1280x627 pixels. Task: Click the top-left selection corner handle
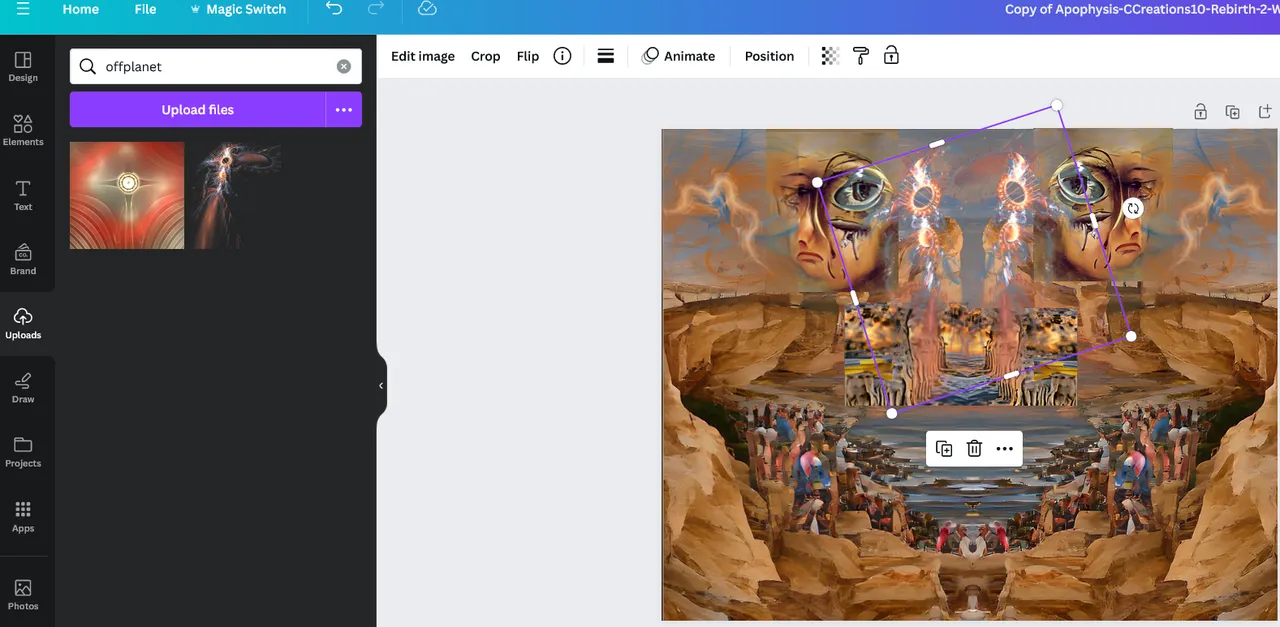(x=817, y=182)
